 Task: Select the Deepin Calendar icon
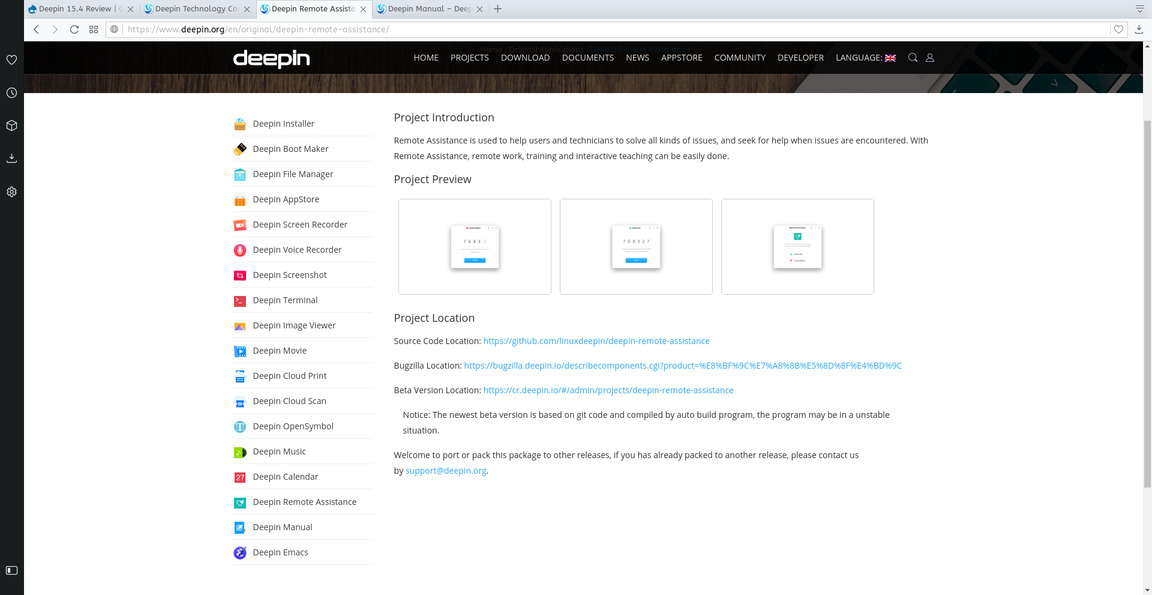click(x=240, y=477)
